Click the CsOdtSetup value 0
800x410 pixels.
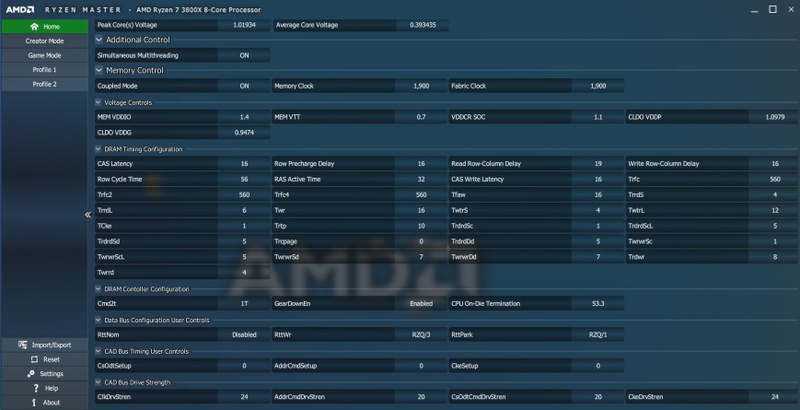point(244,366)
